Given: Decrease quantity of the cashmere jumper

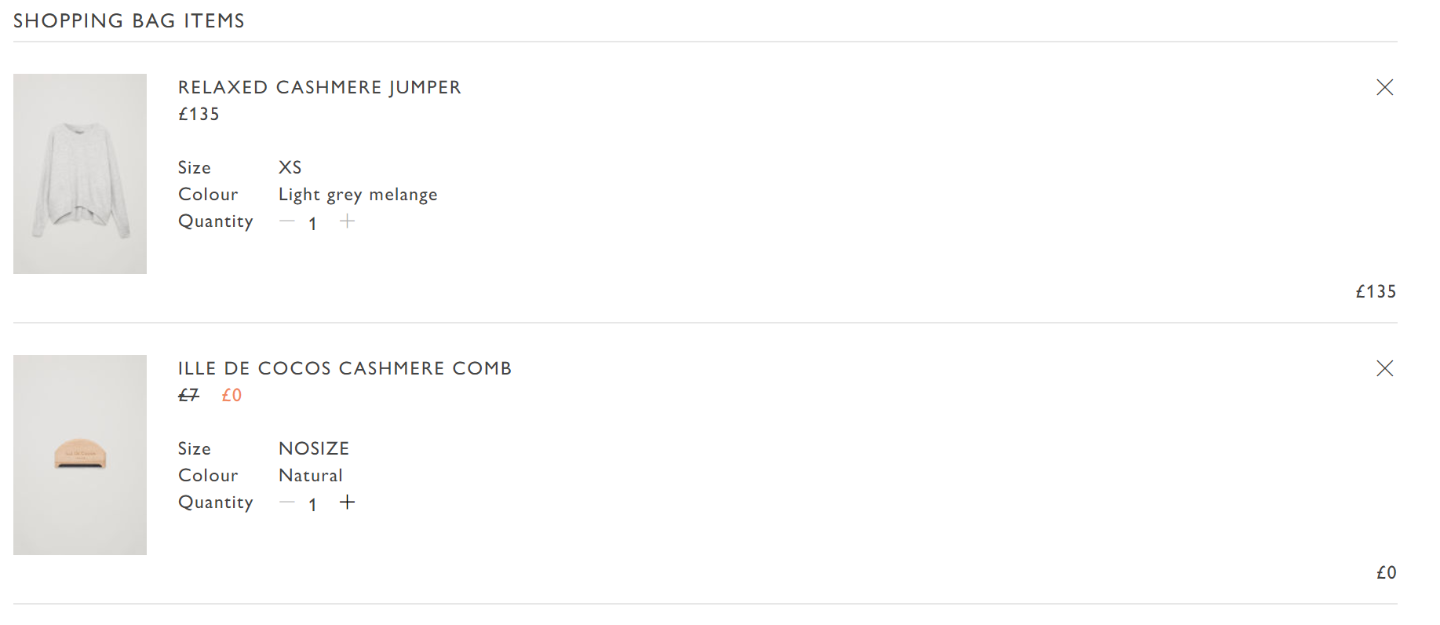Looking at the screenshot, I should tap(287, 221).
